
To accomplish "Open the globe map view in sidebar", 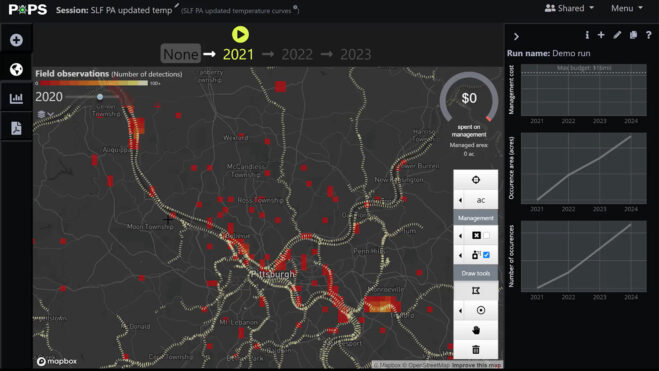I will [16, 69].
